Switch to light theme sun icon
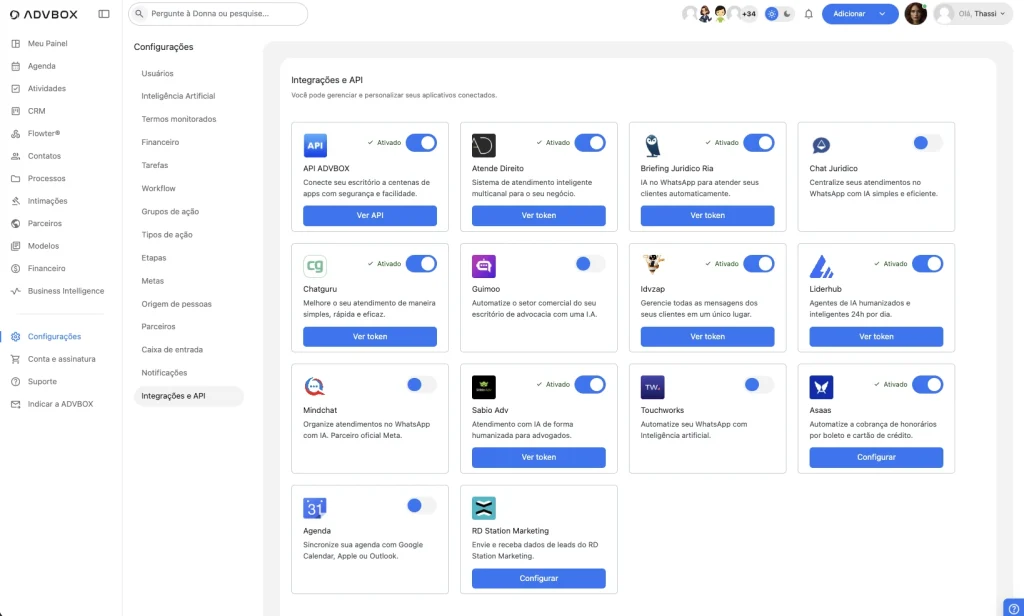1024x616 pixels. [772, 14]
